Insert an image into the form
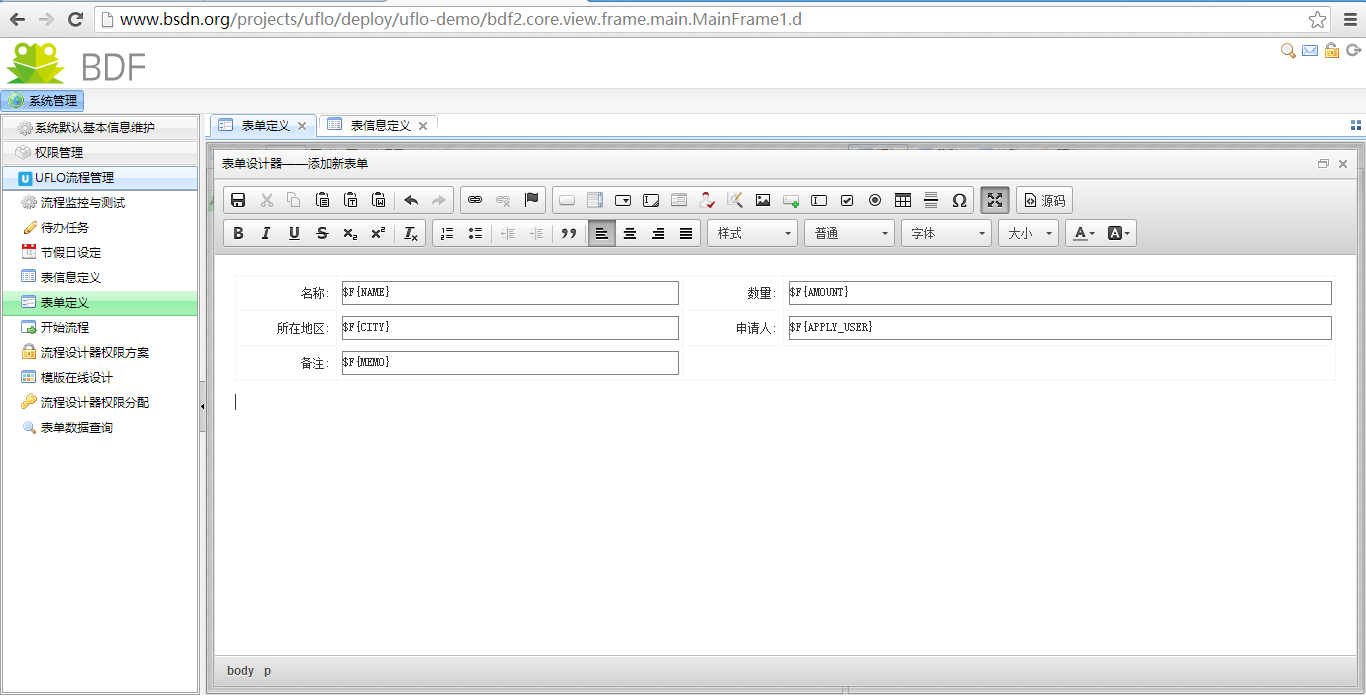The height and width of the screenshot is (696, 1366). 763,200
